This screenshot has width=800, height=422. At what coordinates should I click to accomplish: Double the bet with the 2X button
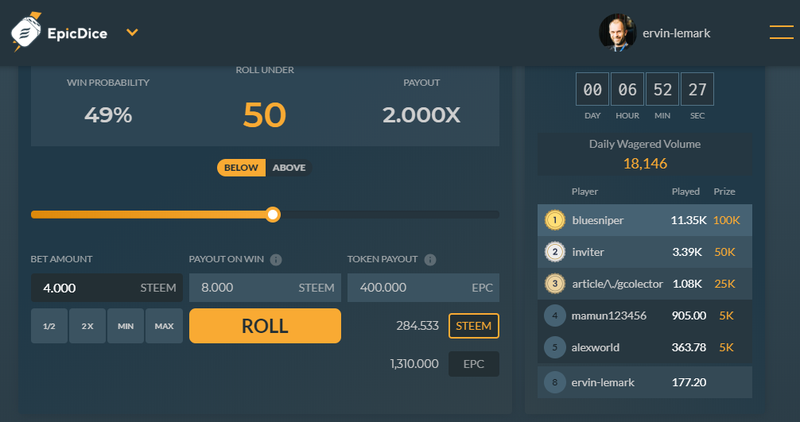[87, 326]
